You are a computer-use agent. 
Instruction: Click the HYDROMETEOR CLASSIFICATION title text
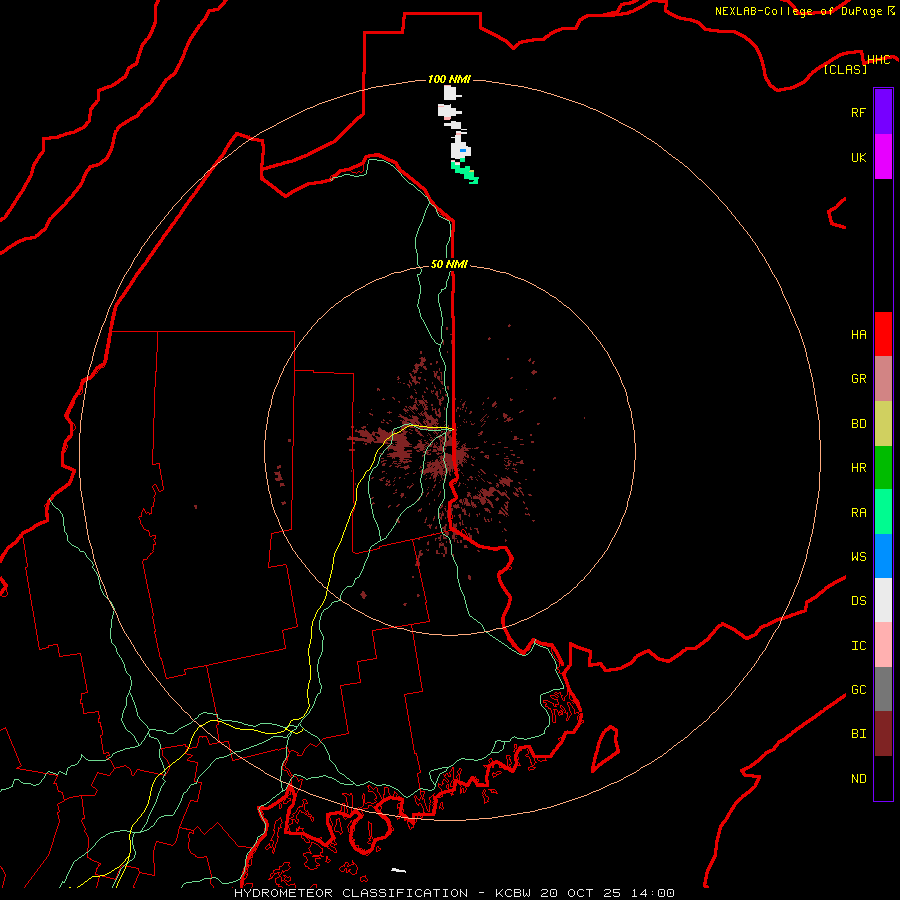(351, 893)
